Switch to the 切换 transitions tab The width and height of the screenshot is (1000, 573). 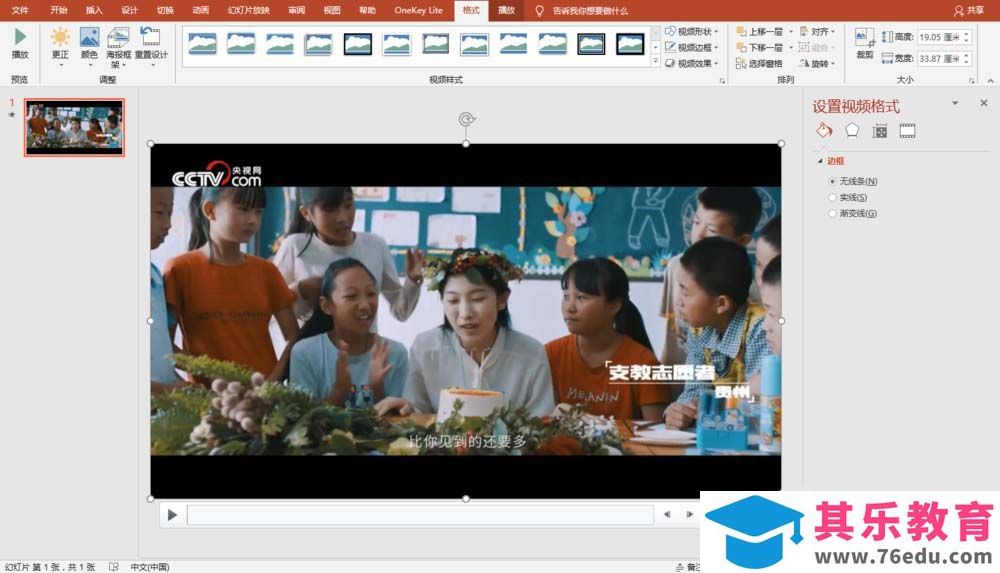[165, 10]
